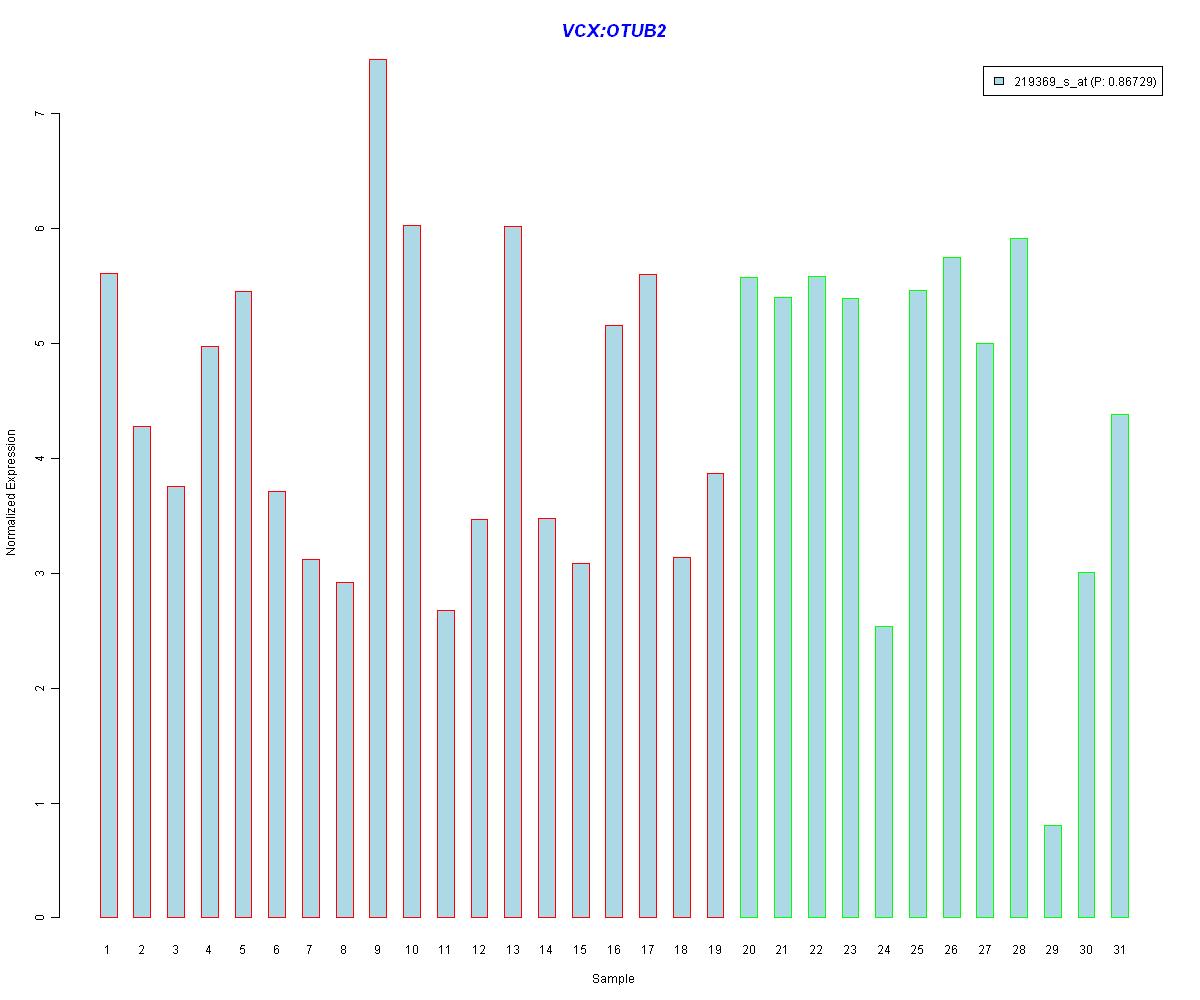Click x-axis sample label 24

click(885, 950)
